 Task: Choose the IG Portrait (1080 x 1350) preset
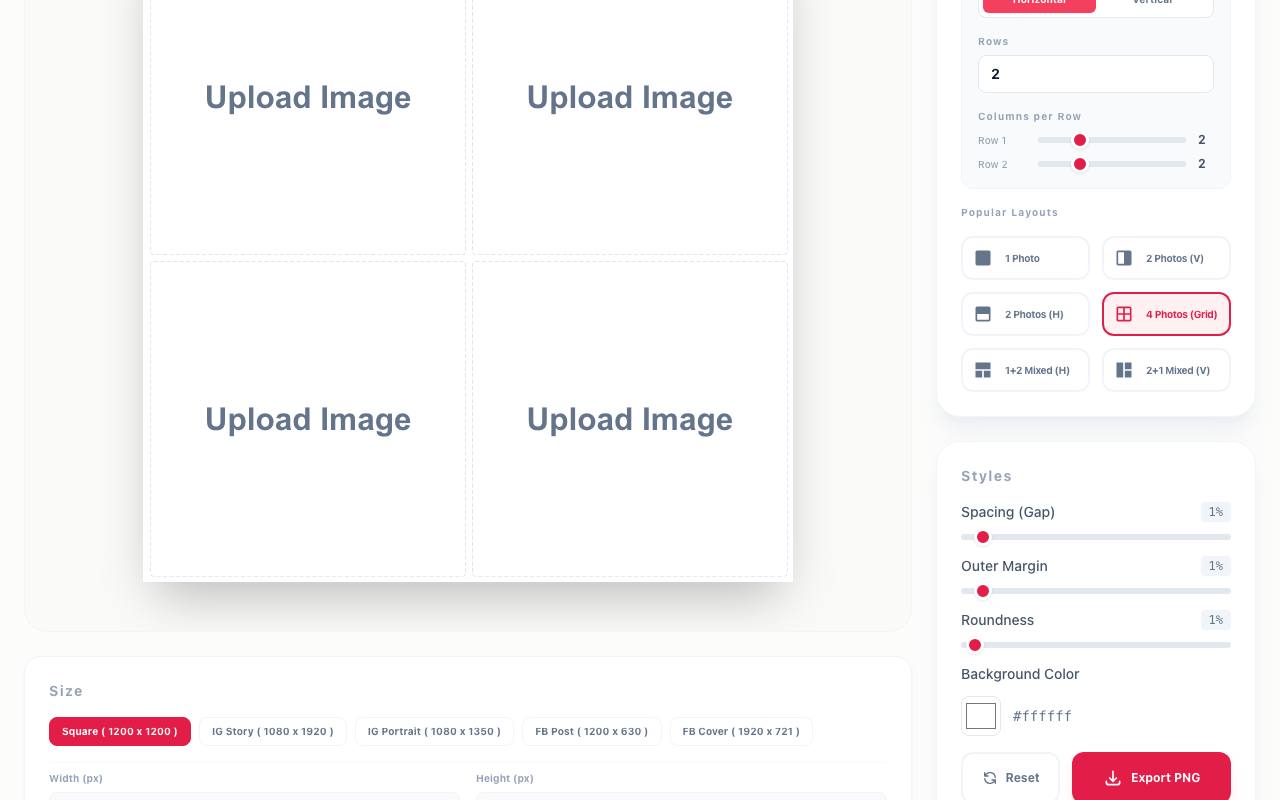click(434, 731)
